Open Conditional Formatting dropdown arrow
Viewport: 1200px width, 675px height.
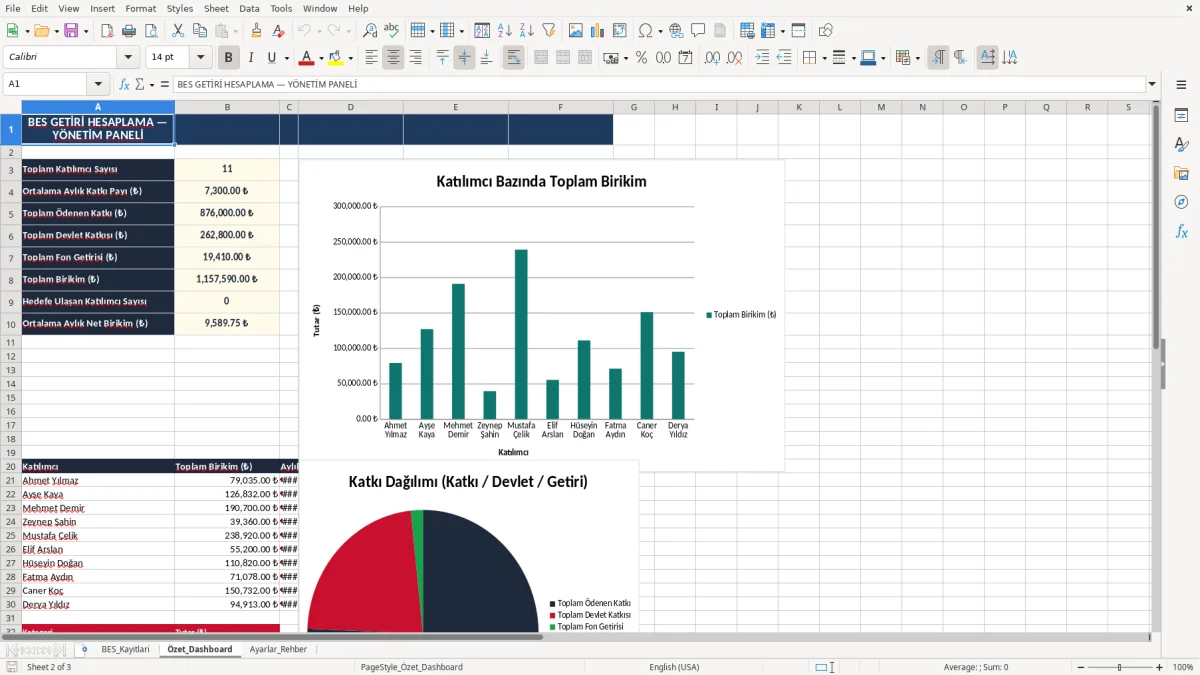point(917,58)
